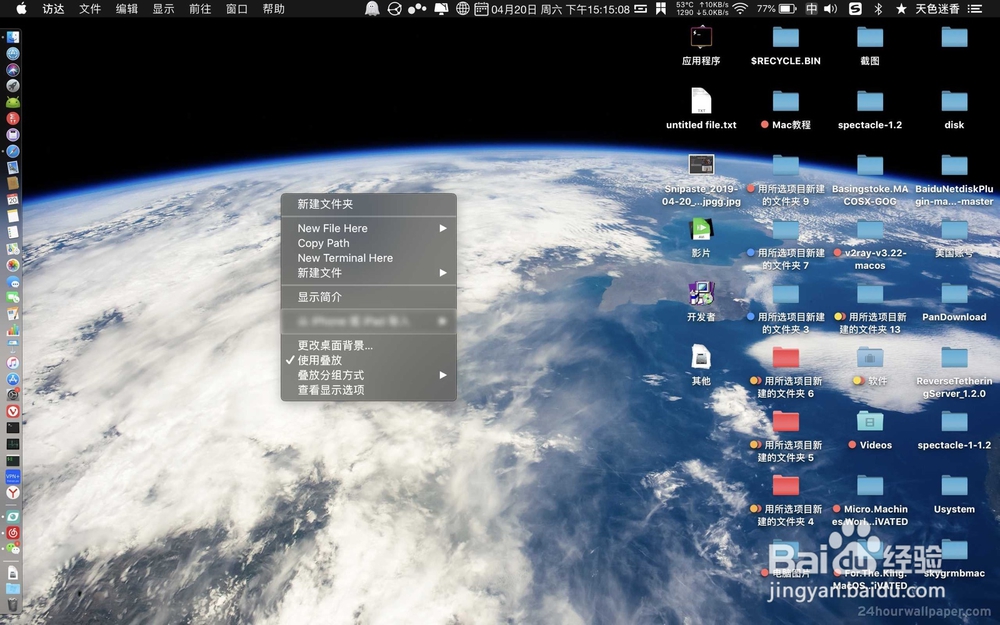Select $RECYCLE.BIN folder on desktop
This screenshot has width=1000, height=625.
[786, 47]
